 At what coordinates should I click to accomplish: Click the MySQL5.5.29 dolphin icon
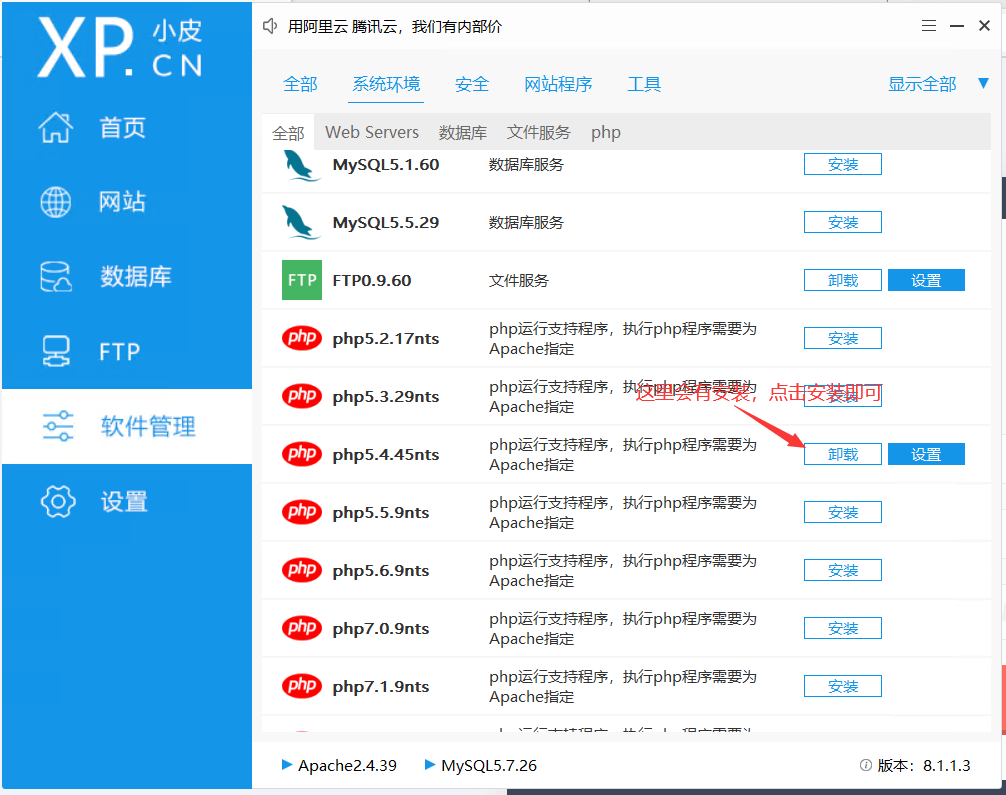[301, 222]
